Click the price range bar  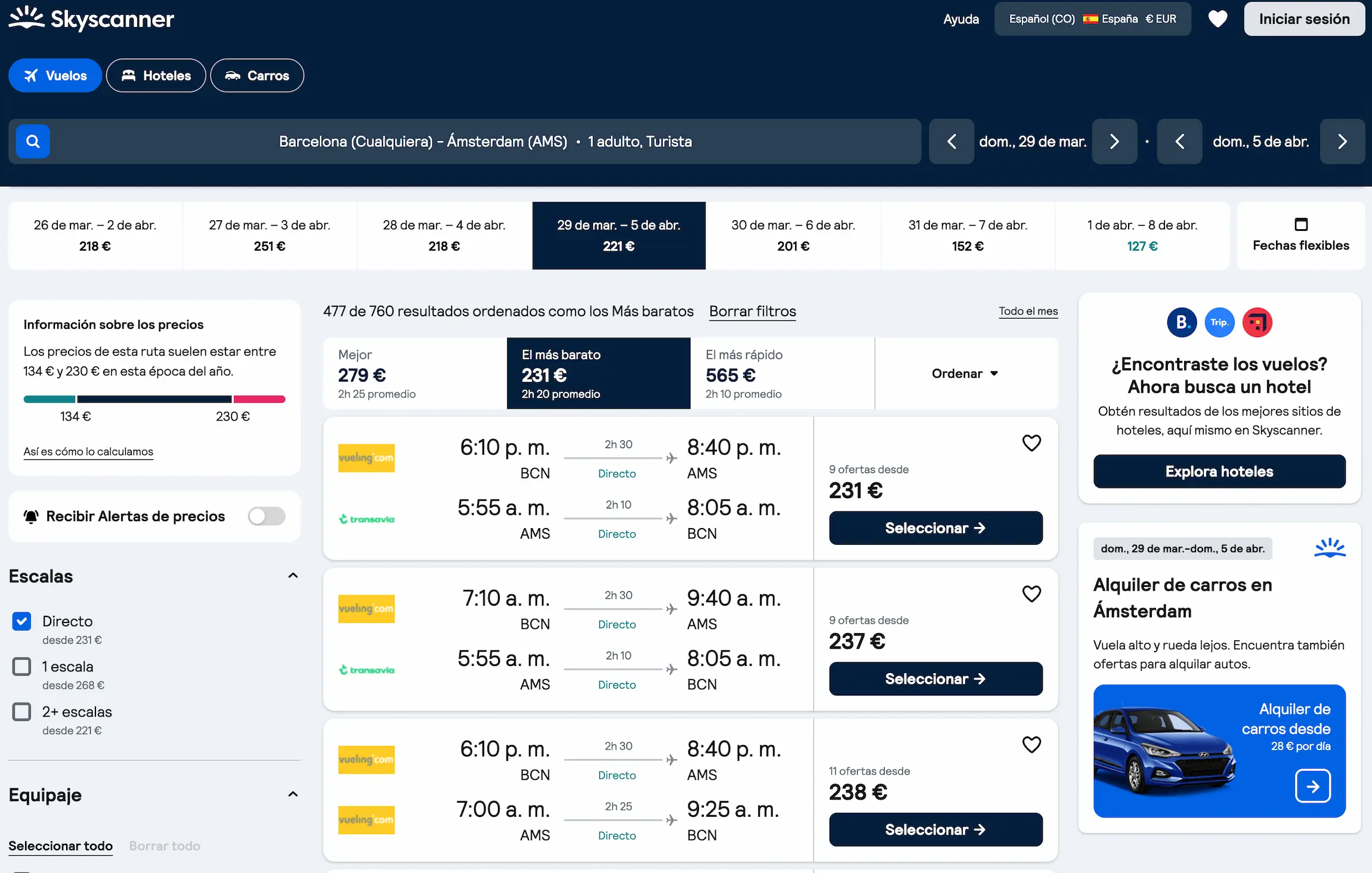[x=154, y=399]
